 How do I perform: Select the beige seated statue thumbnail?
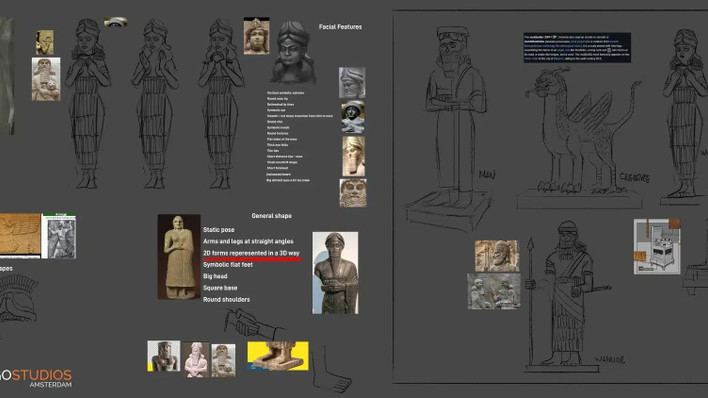point(224,361)
